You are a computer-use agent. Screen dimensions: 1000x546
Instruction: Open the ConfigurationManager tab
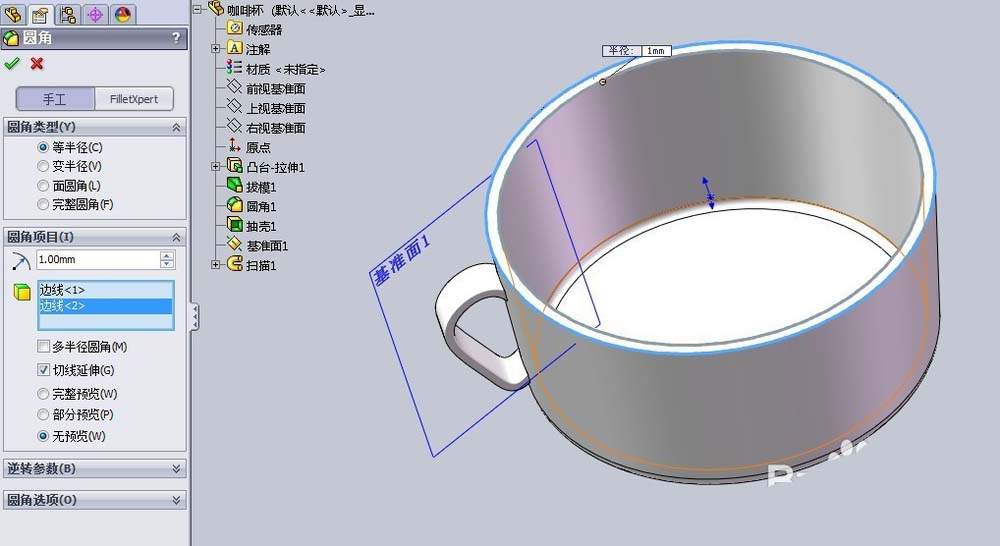pos(68,13)
